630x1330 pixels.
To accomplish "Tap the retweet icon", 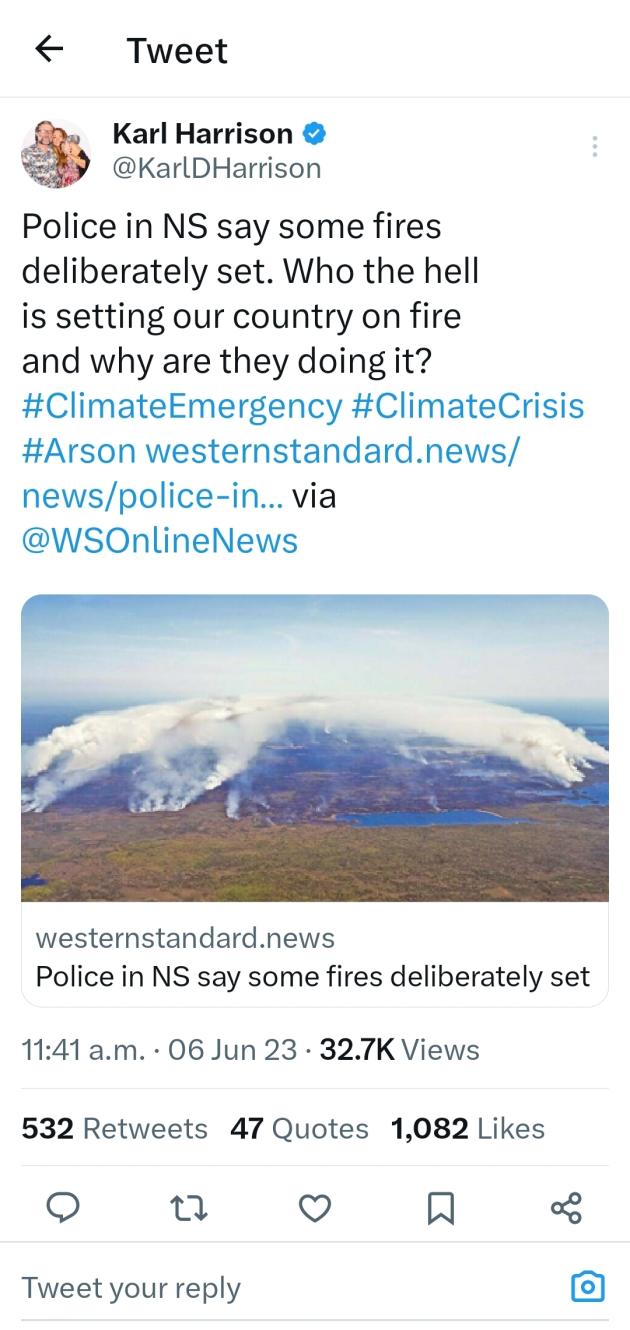I will [190, 1208].
